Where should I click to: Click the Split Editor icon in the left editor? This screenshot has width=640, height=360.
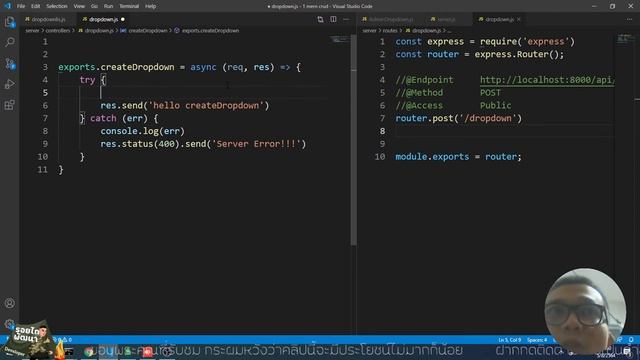point(333,19)
